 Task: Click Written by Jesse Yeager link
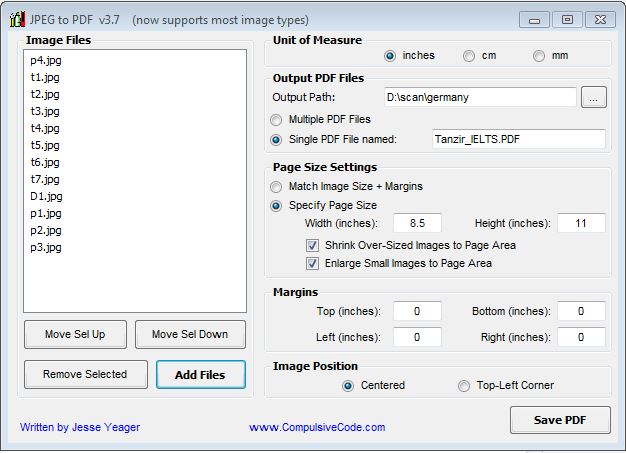point(80,427)
